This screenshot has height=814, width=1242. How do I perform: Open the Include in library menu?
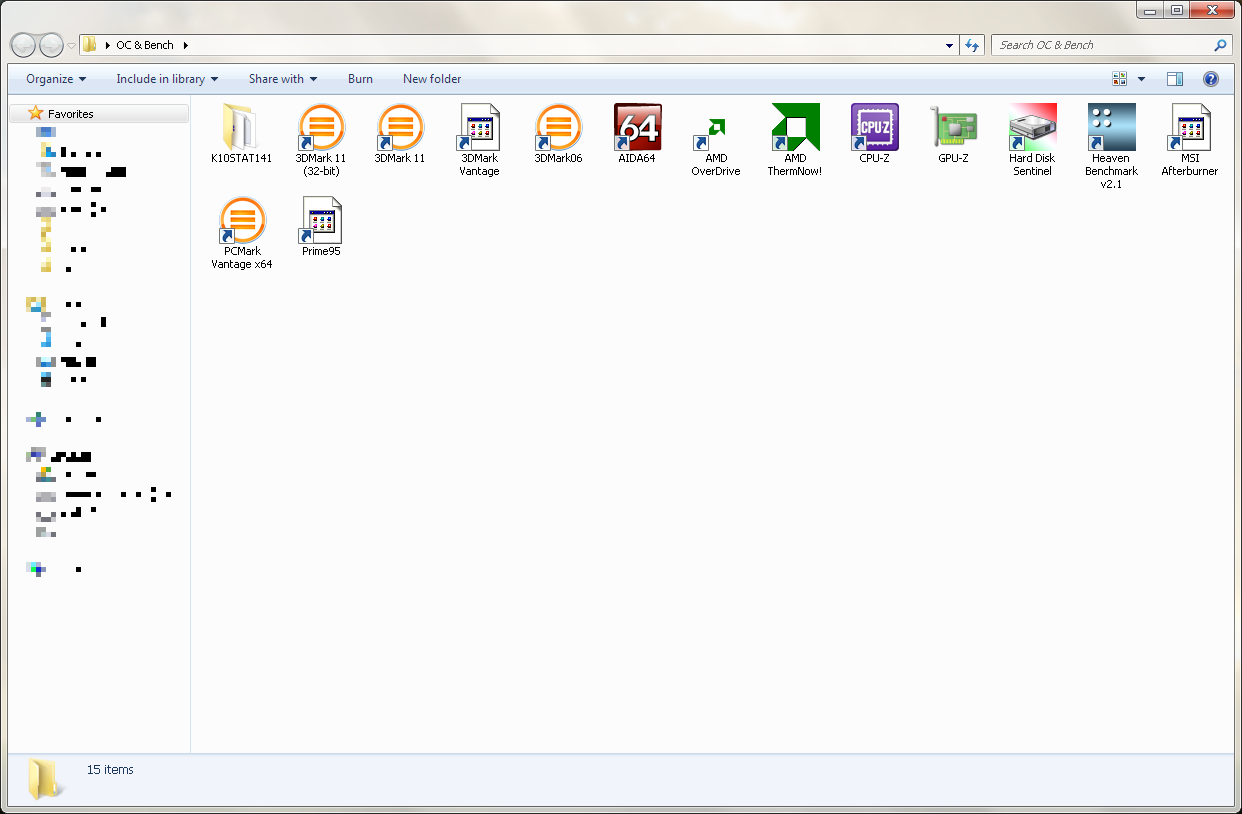click(x=167, y=79)
